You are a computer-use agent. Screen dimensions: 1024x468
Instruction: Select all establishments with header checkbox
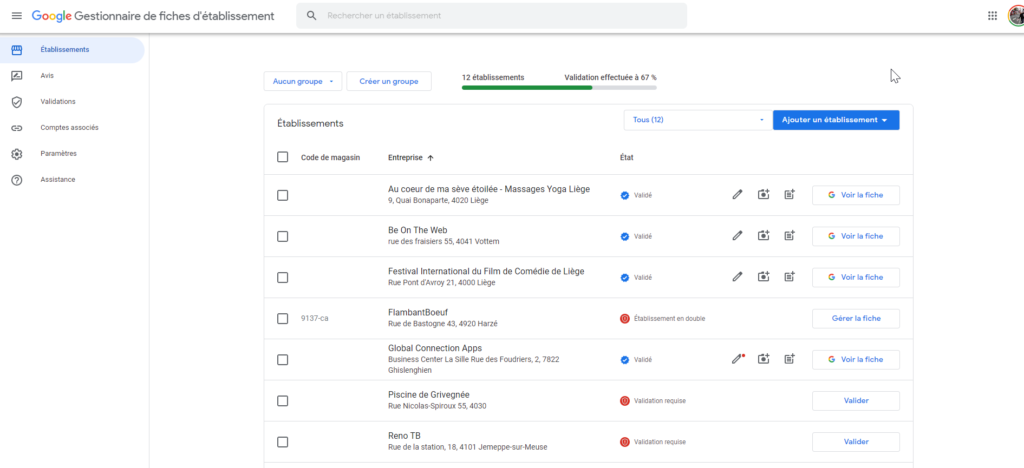coord(282,157)
